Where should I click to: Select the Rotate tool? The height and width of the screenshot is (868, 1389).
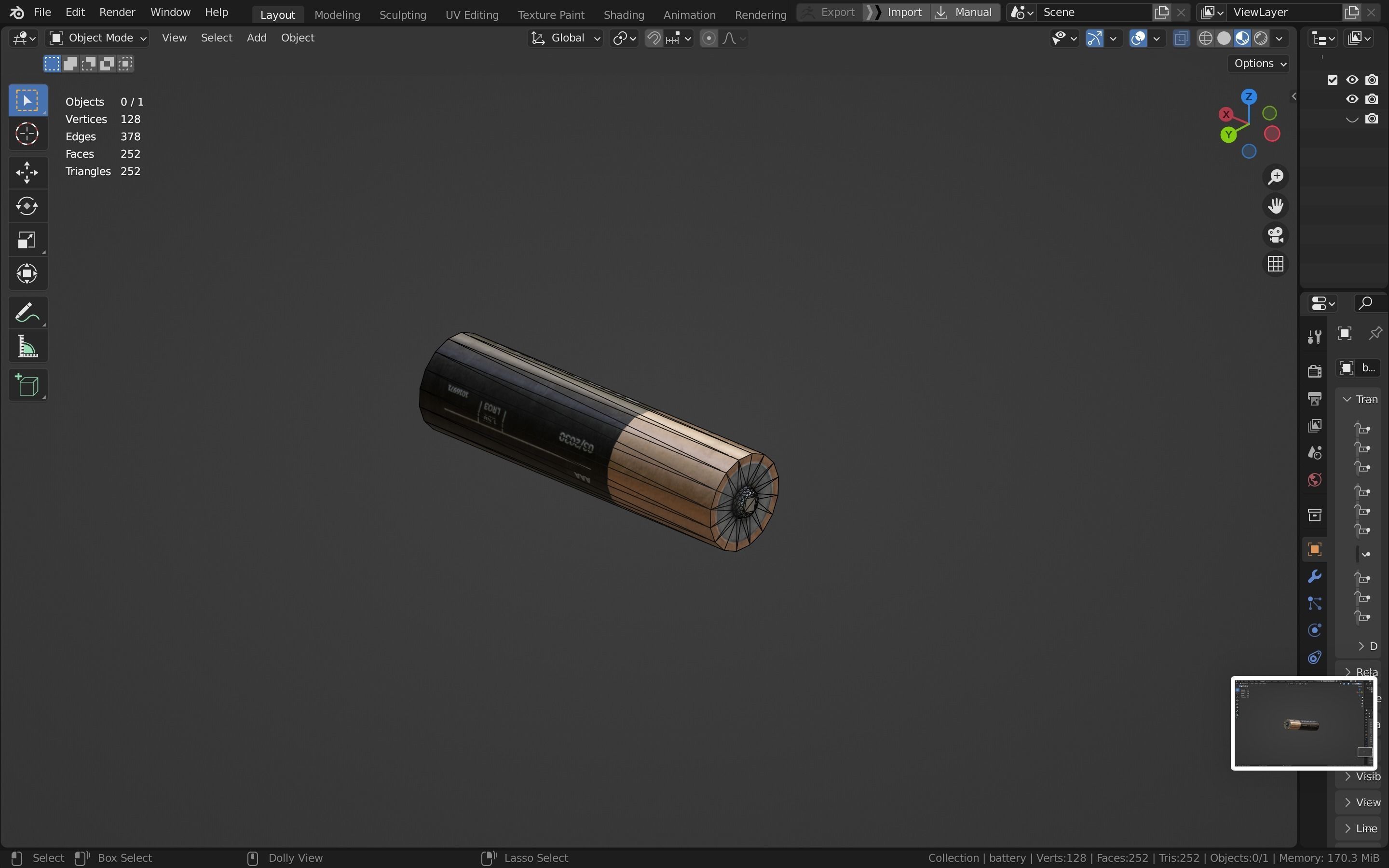(27, 206)
